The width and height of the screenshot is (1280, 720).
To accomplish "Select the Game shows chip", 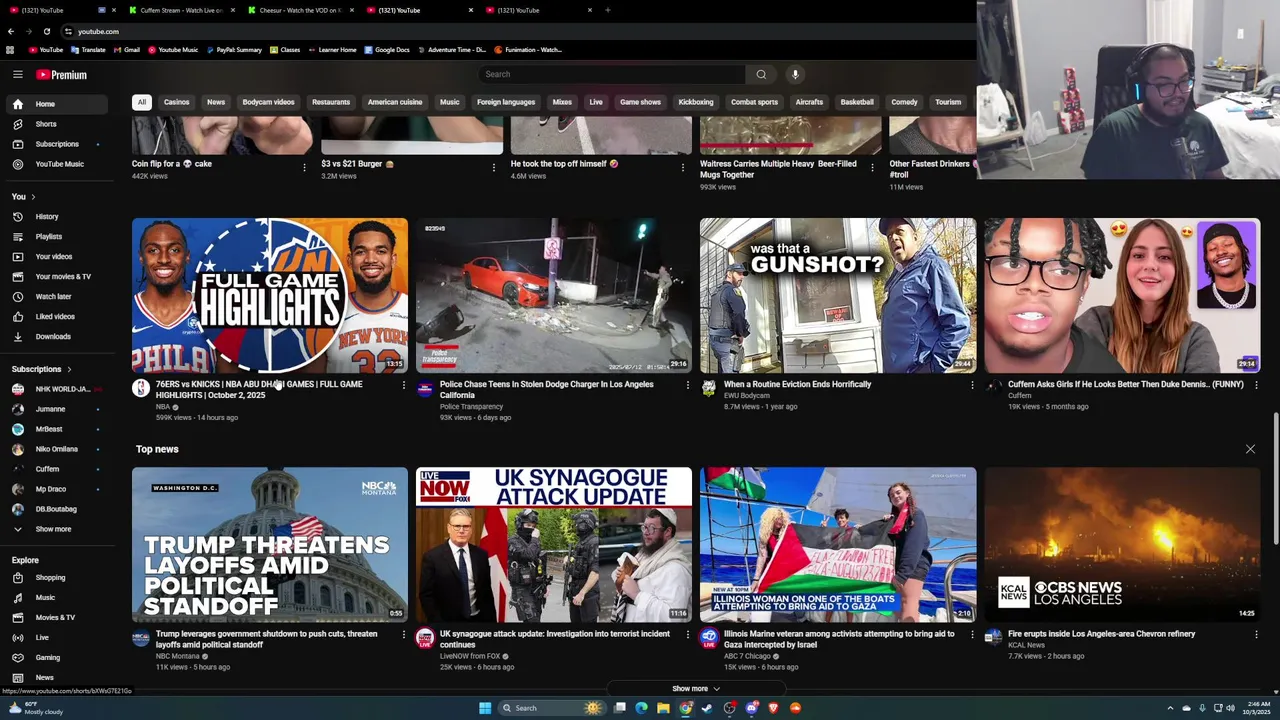I will point(640,102).
